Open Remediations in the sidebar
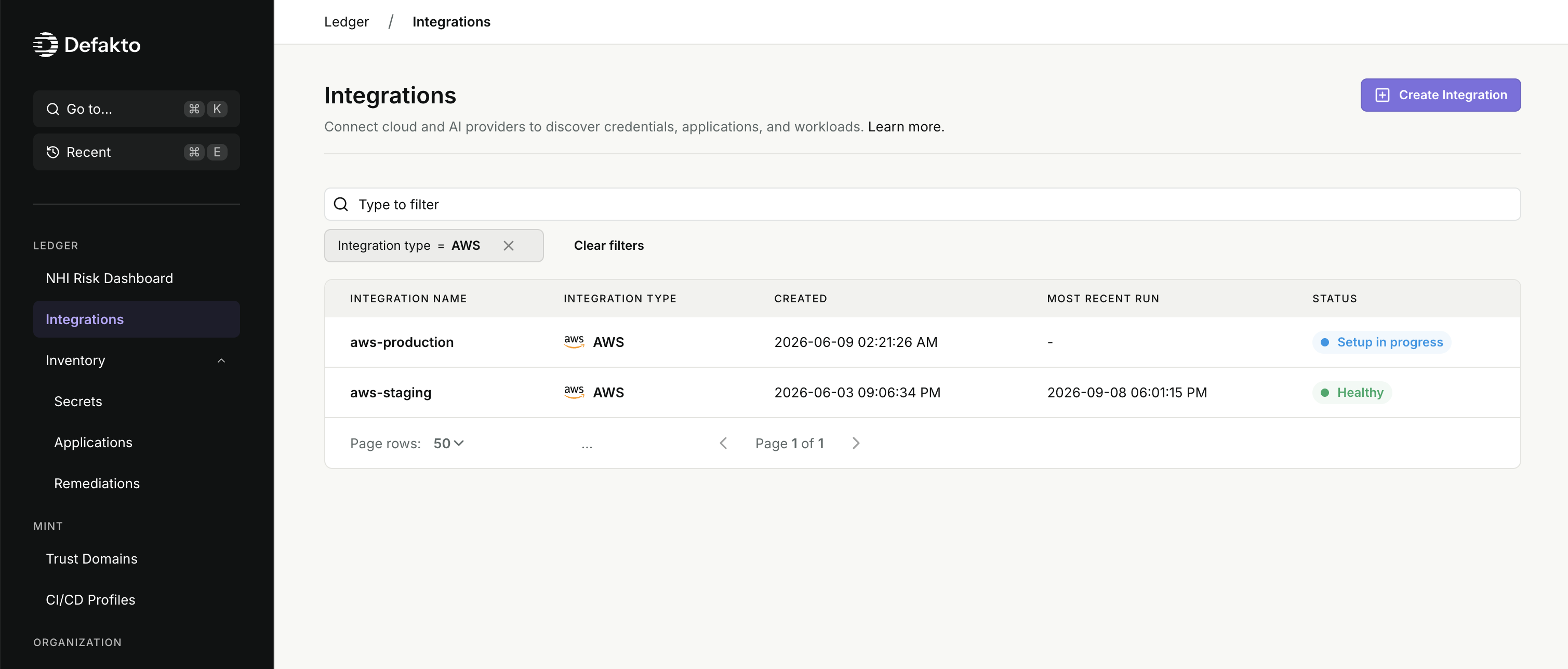This screenshot has width=1568, height=669. 97,484
